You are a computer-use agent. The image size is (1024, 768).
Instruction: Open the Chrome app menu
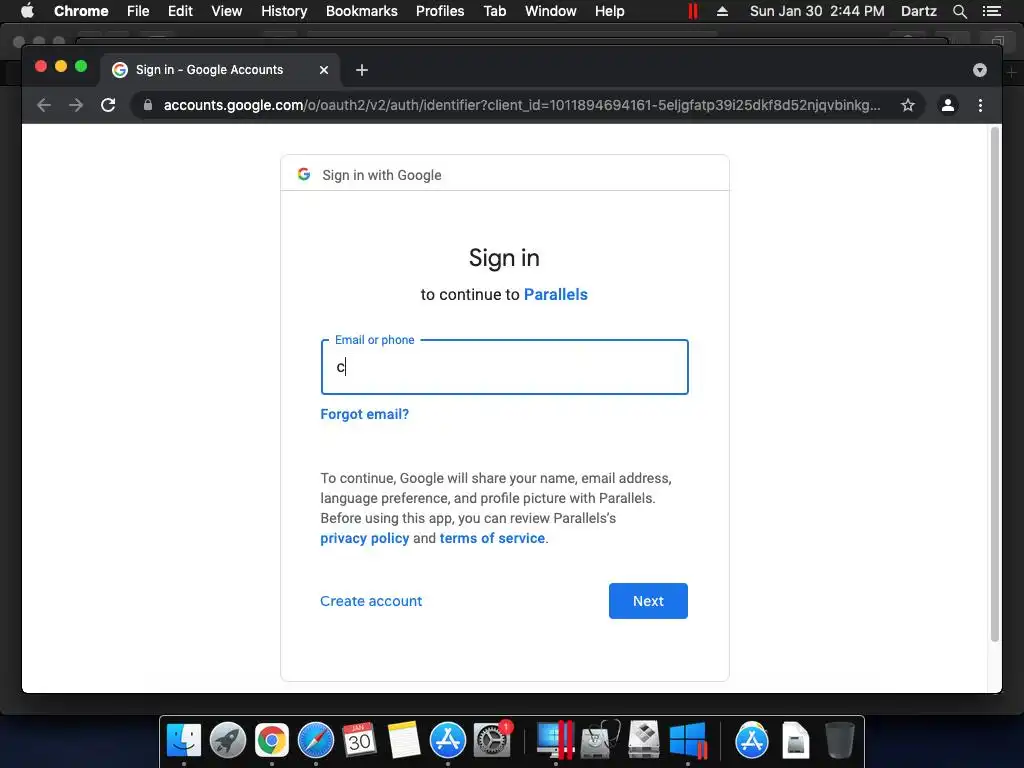[x=81, y=11]
